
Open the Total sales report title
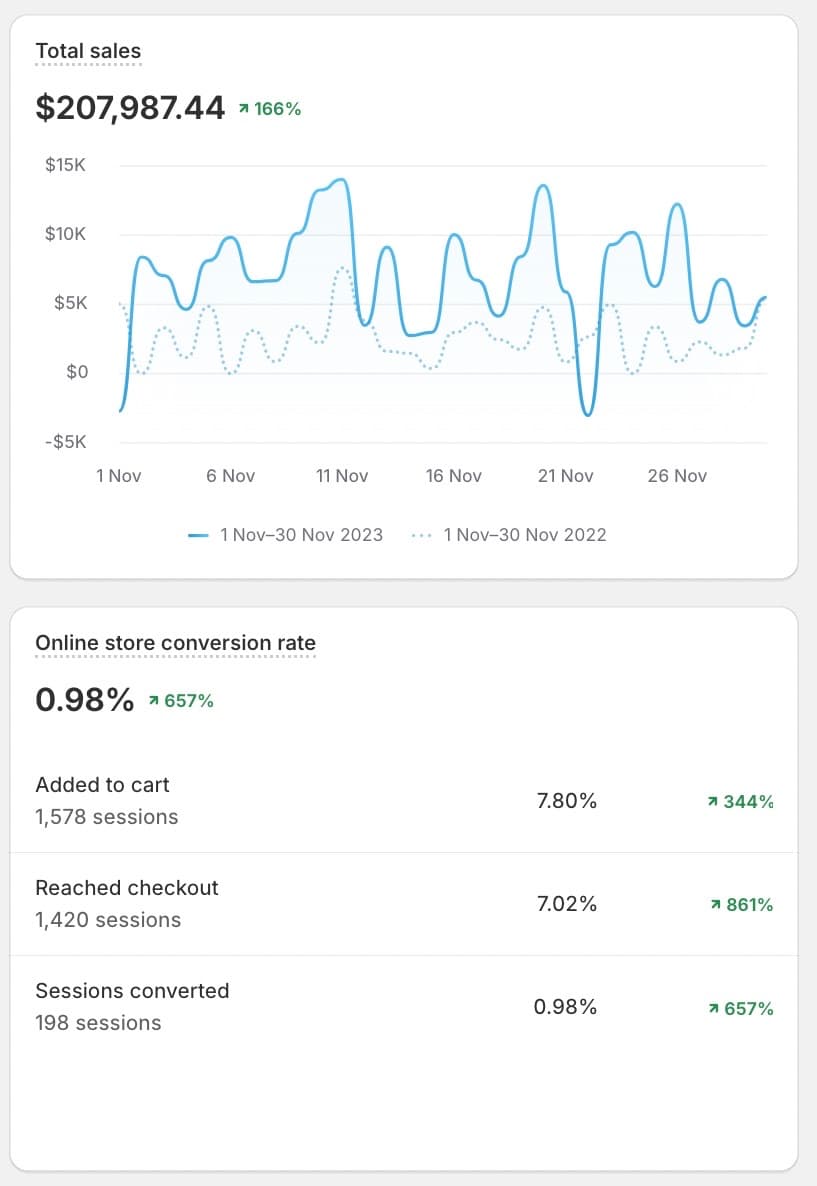(88, 51)
